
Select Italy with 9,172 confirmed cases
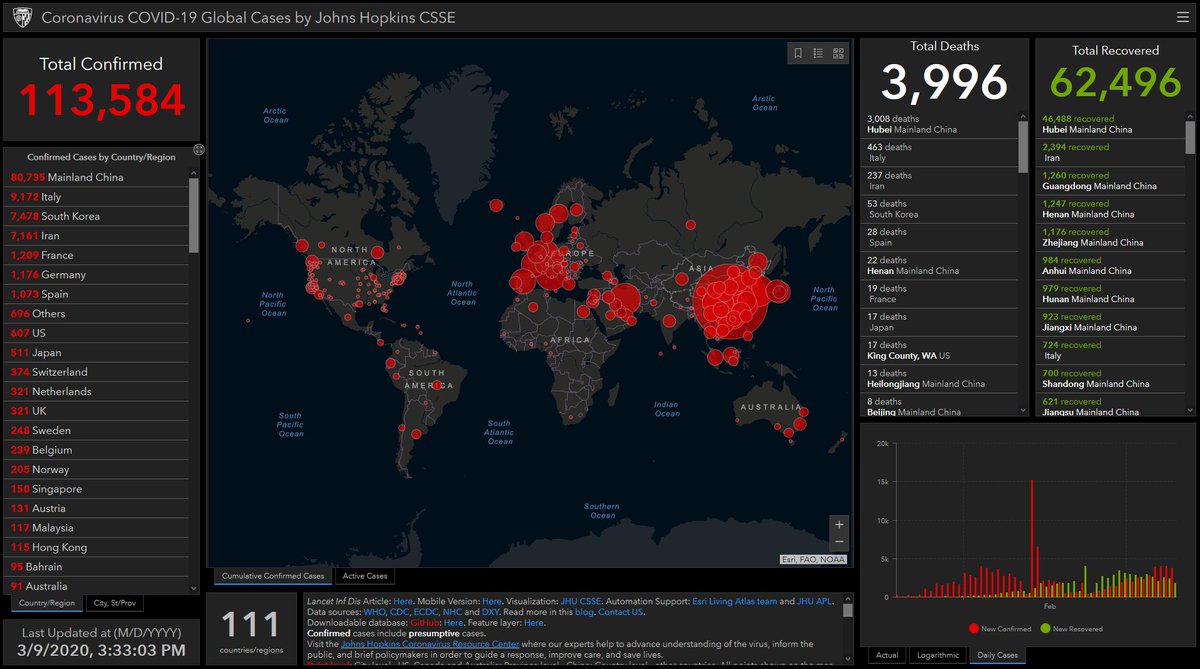97,197
